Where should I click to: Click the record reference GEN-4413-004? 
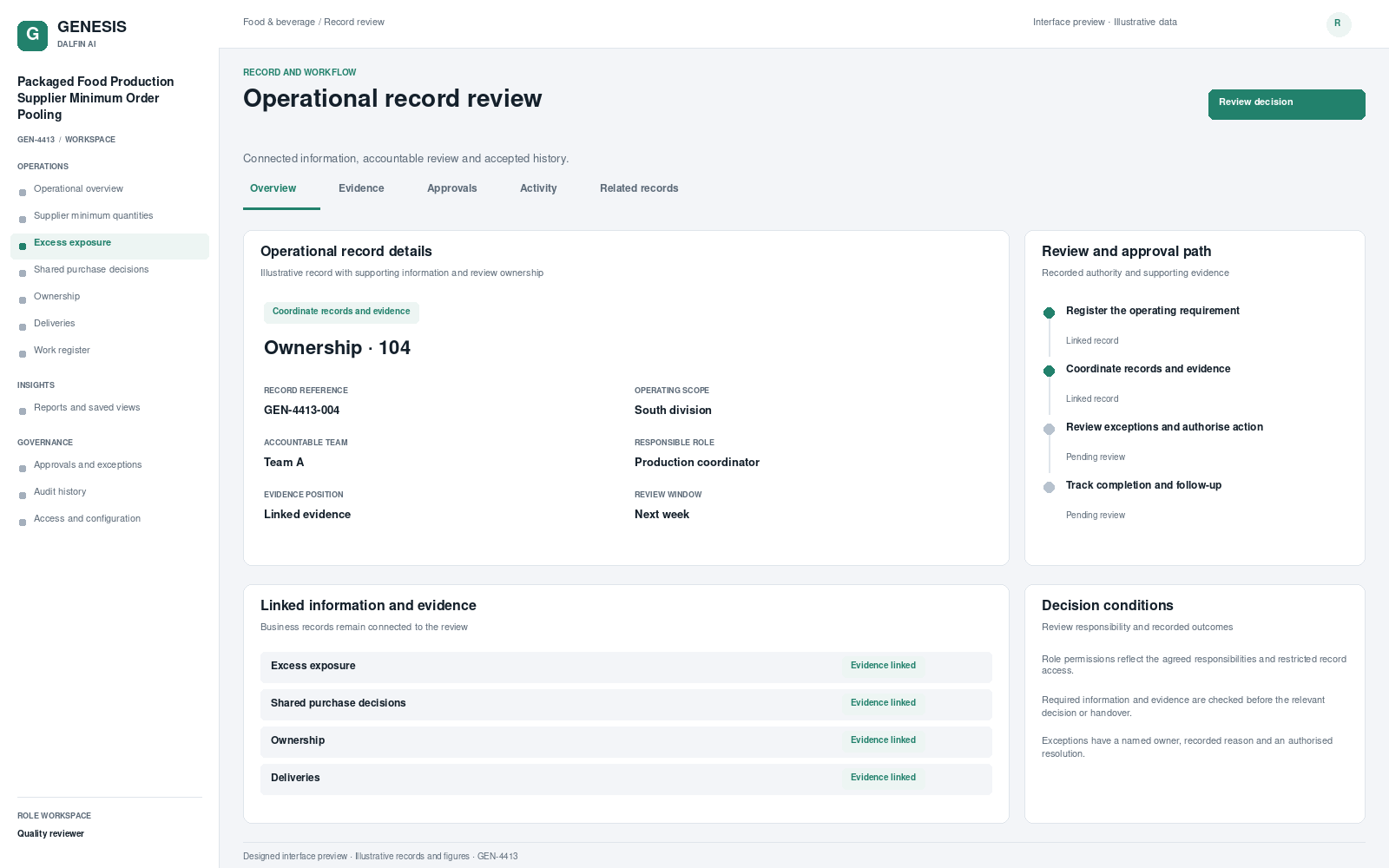[x=301, y=411]
